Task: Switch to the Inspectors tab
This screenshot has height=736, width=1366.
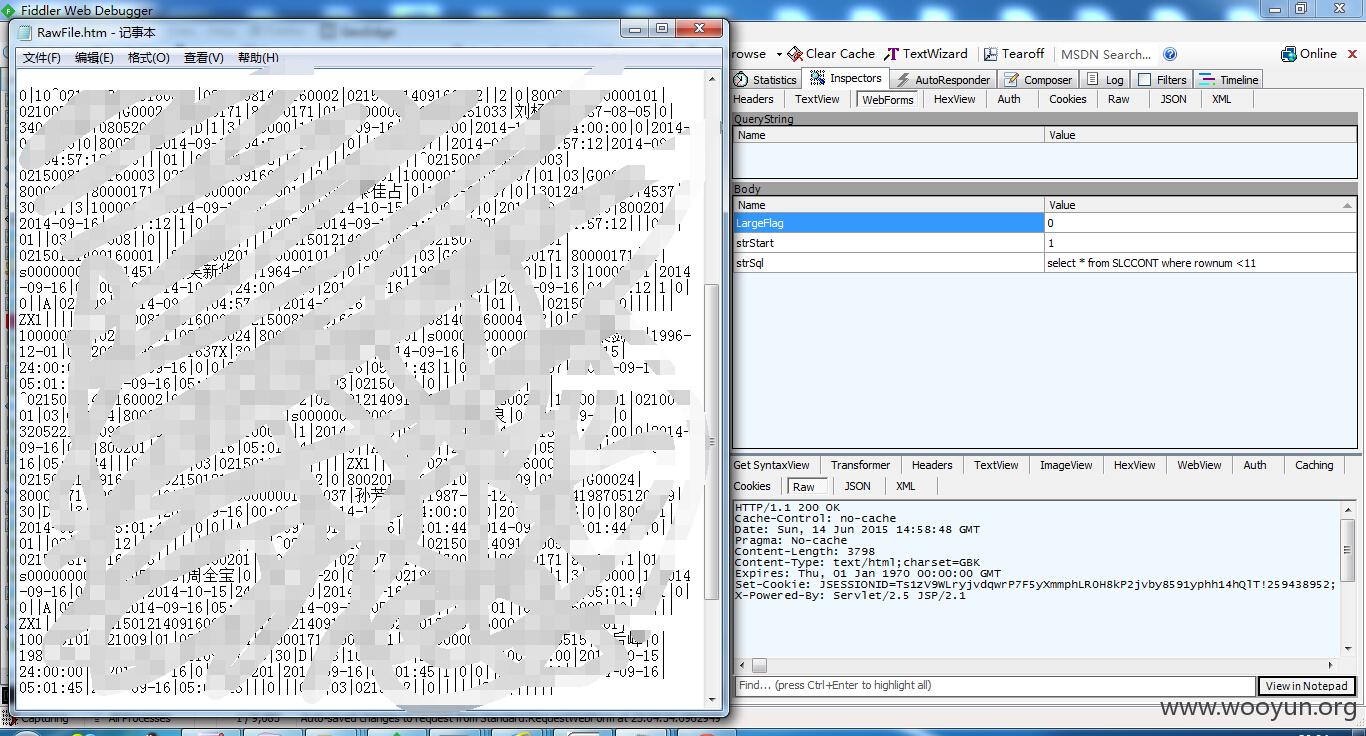Action: pyautogui.click(x=846, y=79)
